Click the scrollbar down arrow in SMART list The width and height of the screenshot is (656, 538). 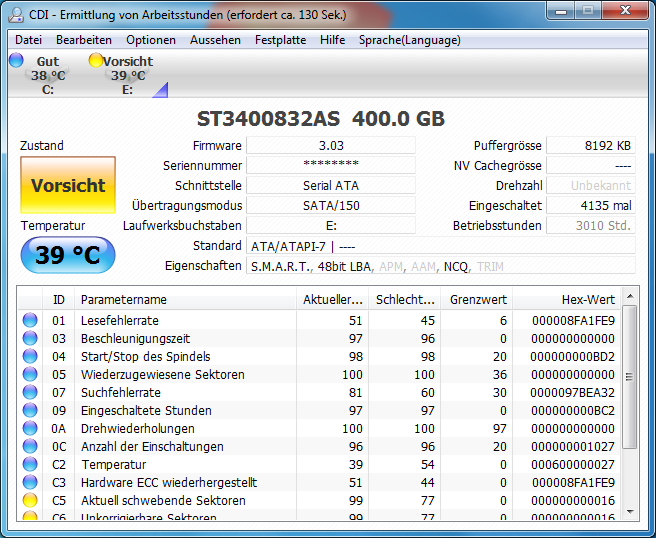630,512
